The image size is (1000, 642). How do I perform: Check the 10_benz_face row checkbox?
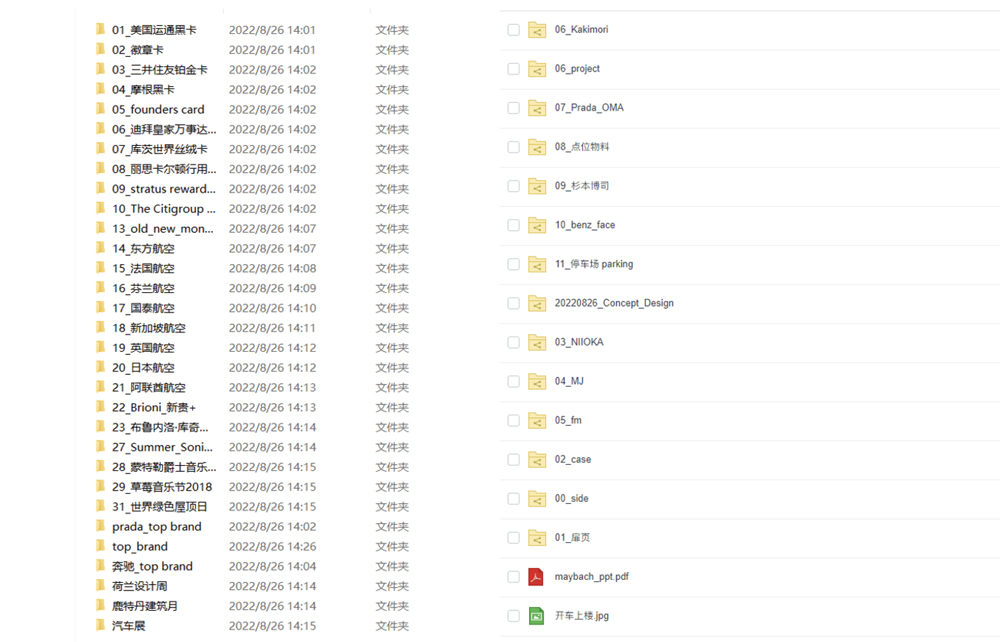click(x=513, y=225)
